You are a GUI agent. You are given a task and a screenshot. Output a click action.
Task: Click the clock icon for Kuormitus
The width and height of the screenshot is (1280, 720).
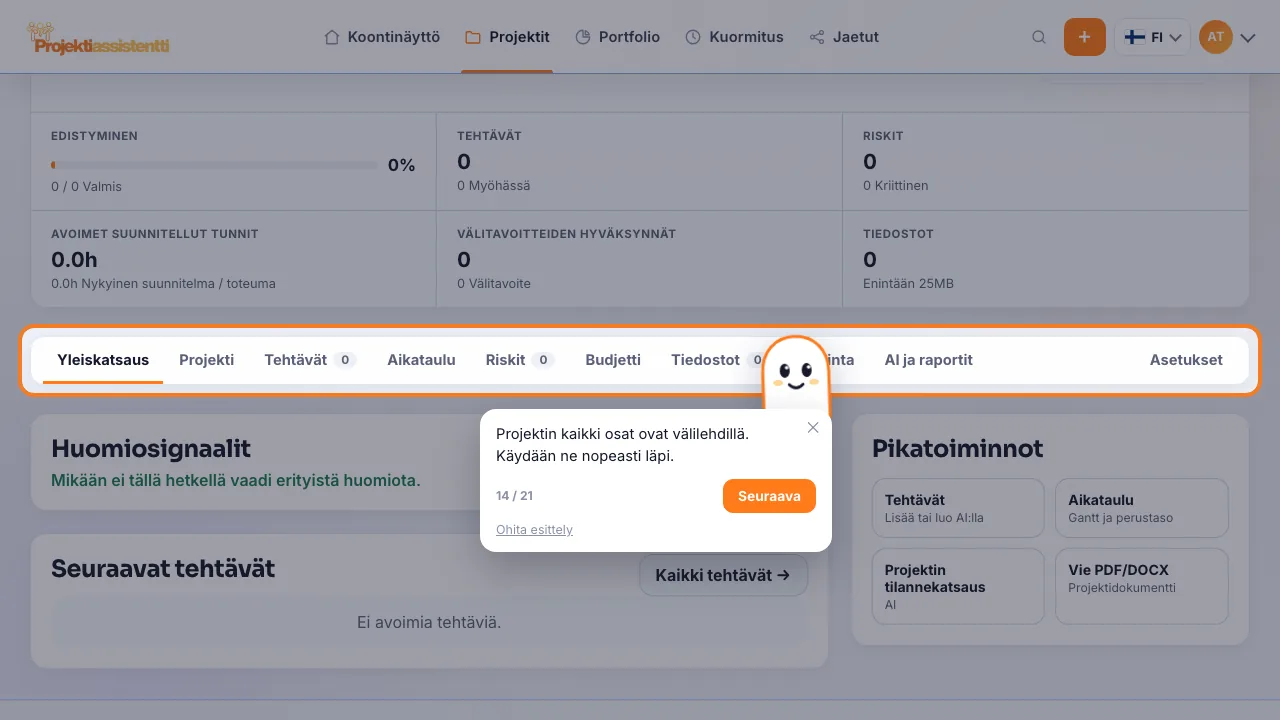693,37
